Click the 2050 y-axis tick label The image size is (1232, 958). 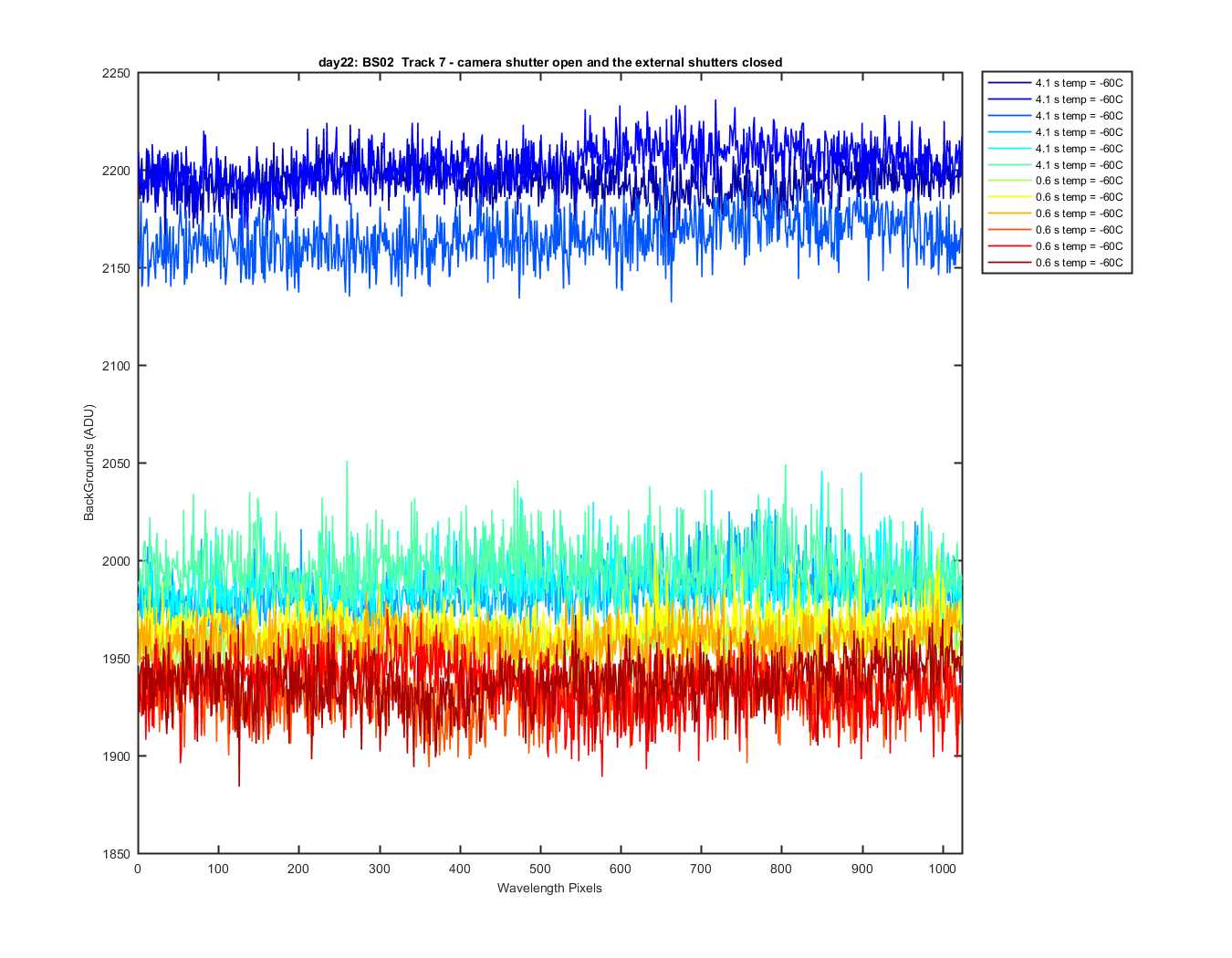tap(117, 463)
